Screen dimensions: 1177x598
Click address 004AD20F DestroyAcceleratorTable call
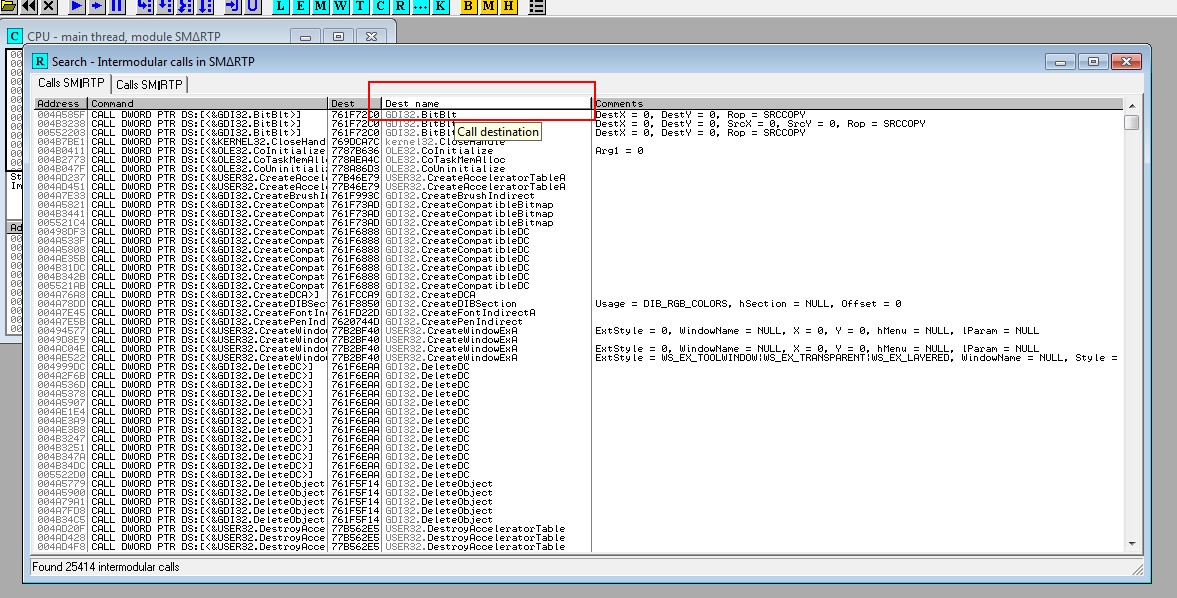coord(579,529)
